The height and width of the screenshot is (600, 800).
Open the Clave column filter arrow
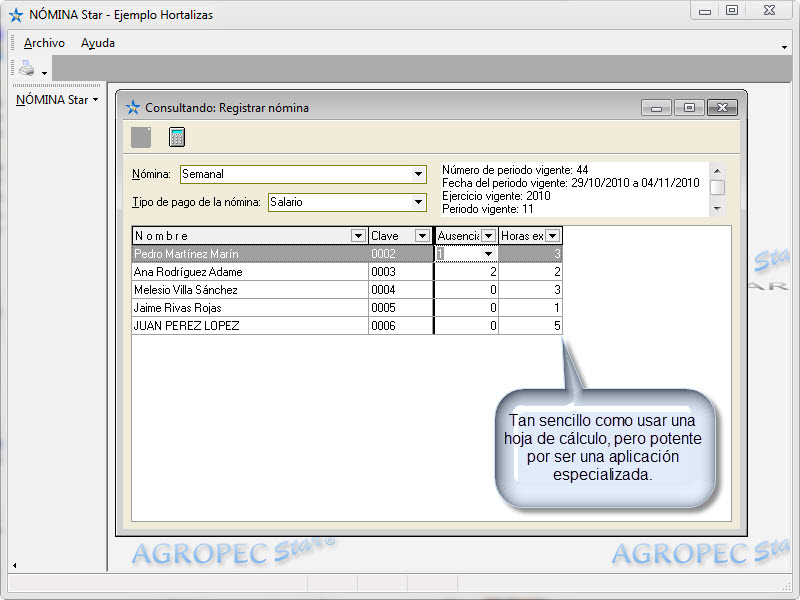(422, 236)
